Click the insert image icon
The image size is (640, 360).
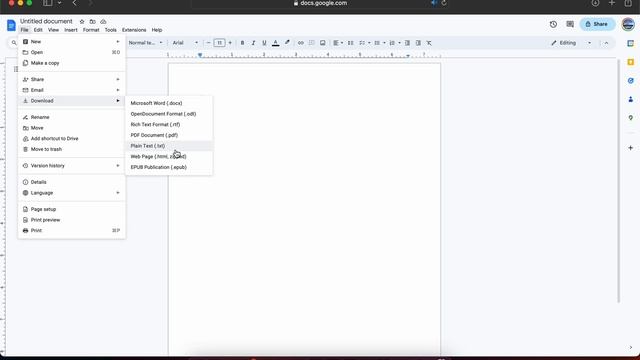coord(322,43)
